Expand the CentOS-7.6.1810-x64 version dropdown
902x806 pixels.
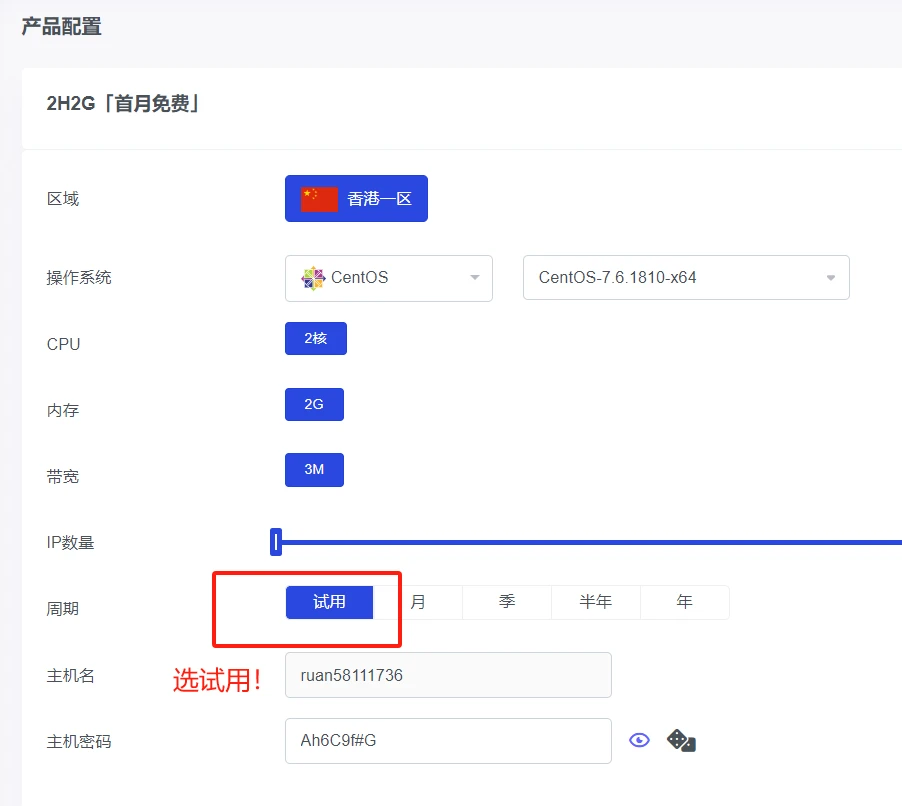(686, 278)
